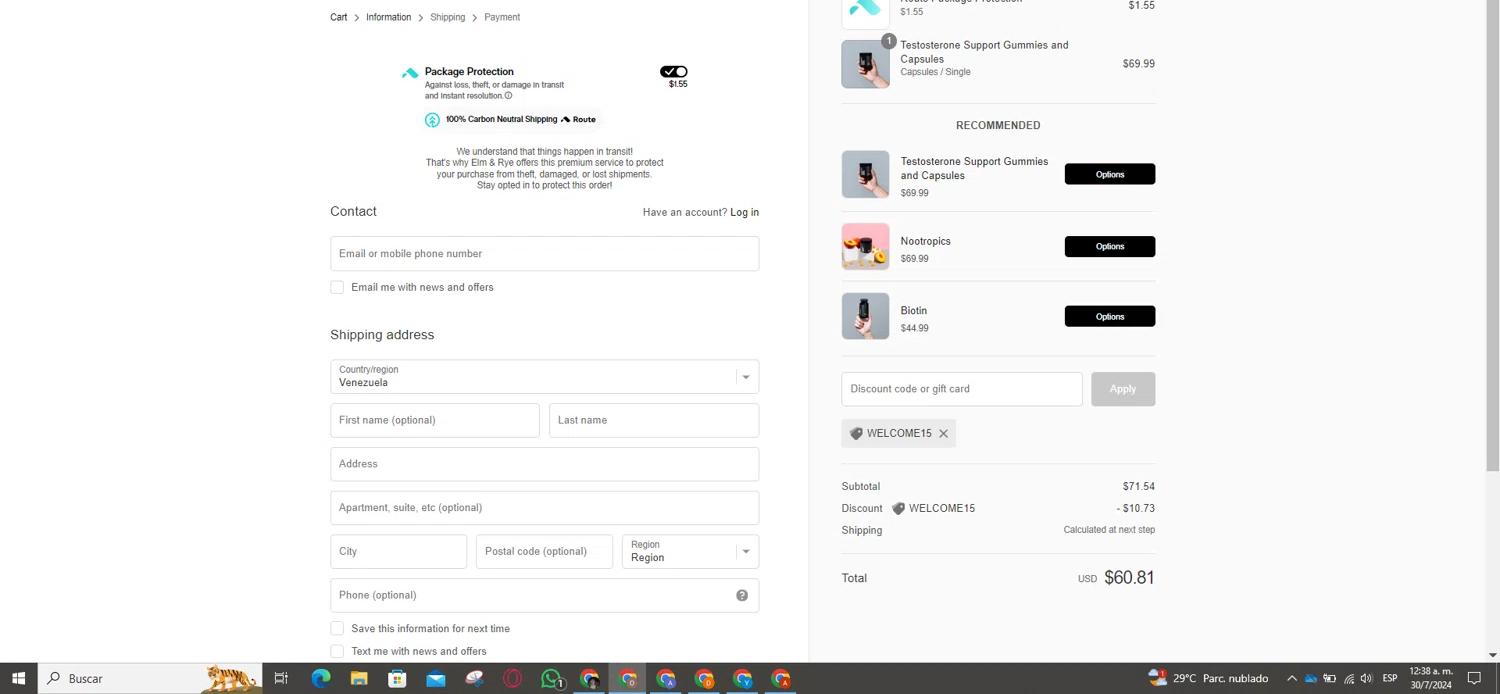1500x694 pixels.
Task: Open Task View in taskbar
Action: coord(281,678)
